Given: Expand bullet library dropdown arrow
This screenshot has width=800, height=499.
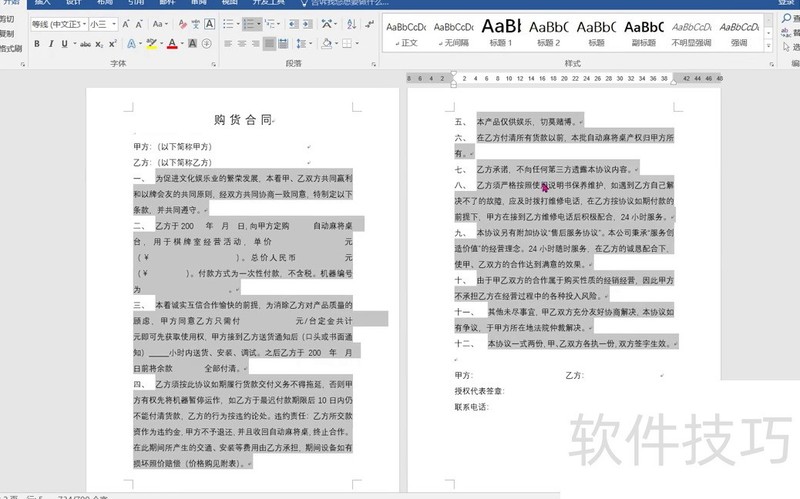Looking at the screenshot, I should [x=237, y=24].
